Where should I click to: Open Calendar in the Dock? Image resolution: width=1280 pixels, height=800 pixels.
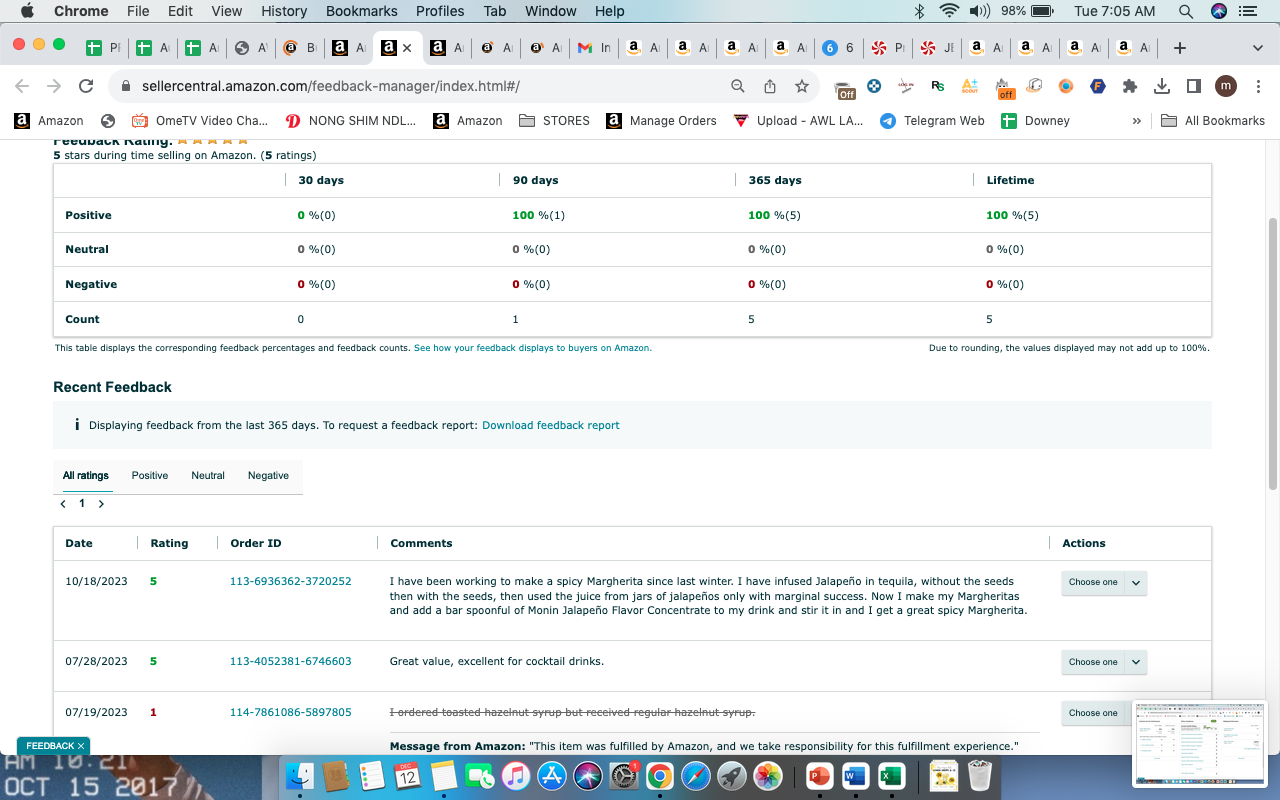[407, 776]
